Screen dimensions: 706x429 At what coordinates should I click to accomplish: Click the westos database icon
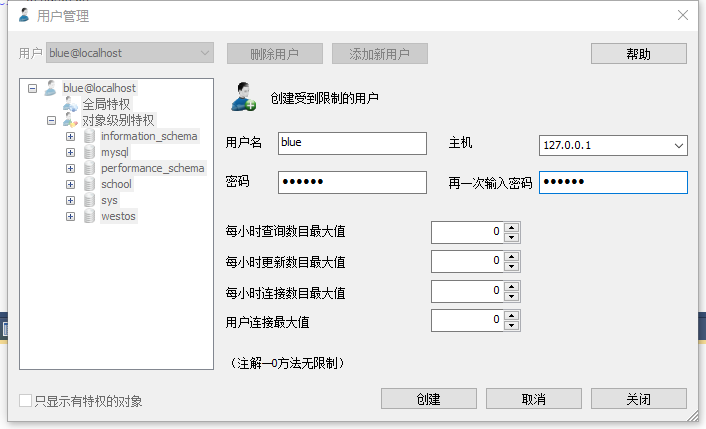point(90,216)
